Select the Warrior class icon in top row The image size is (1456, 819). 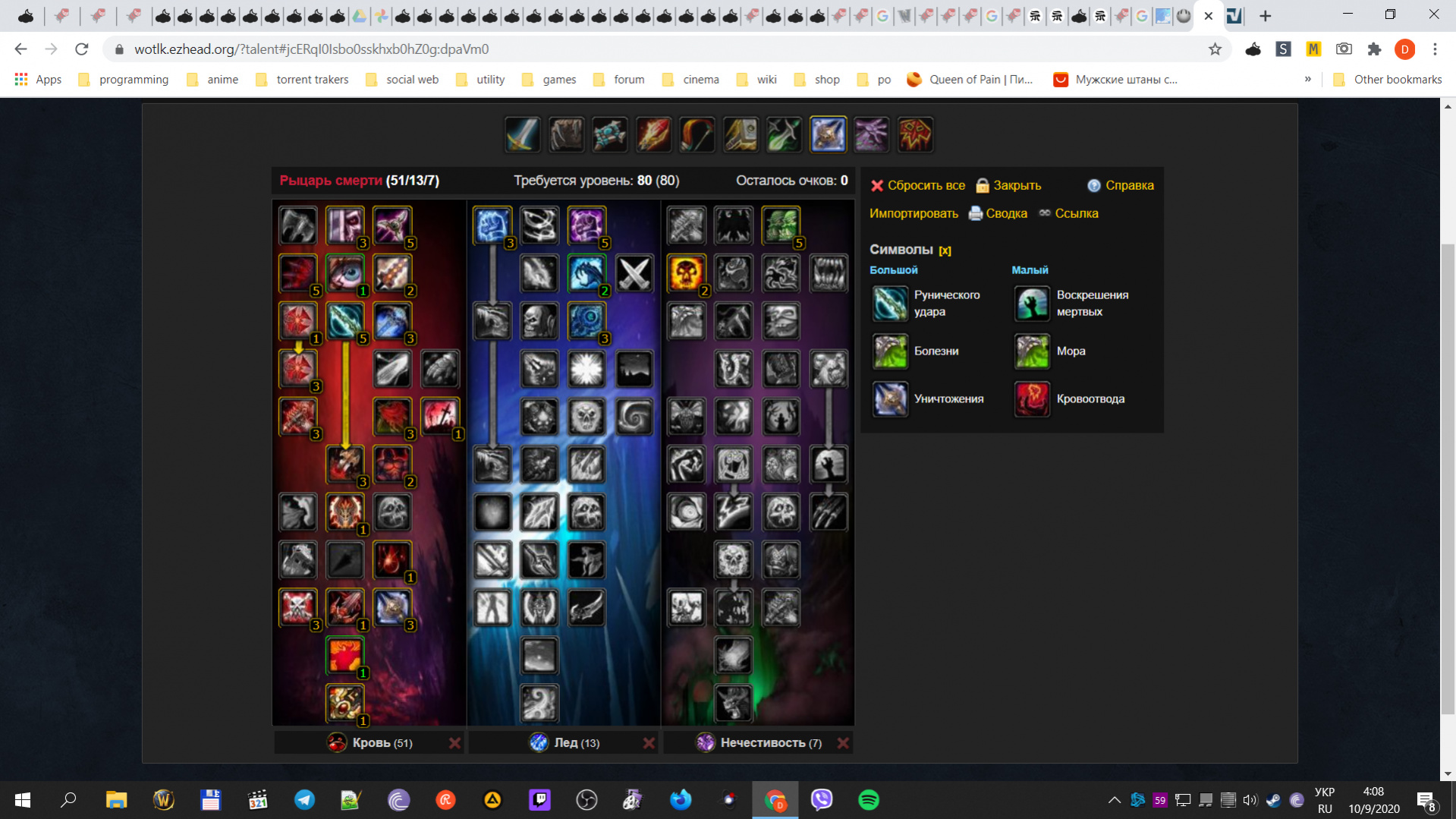[x=523, y=135]
